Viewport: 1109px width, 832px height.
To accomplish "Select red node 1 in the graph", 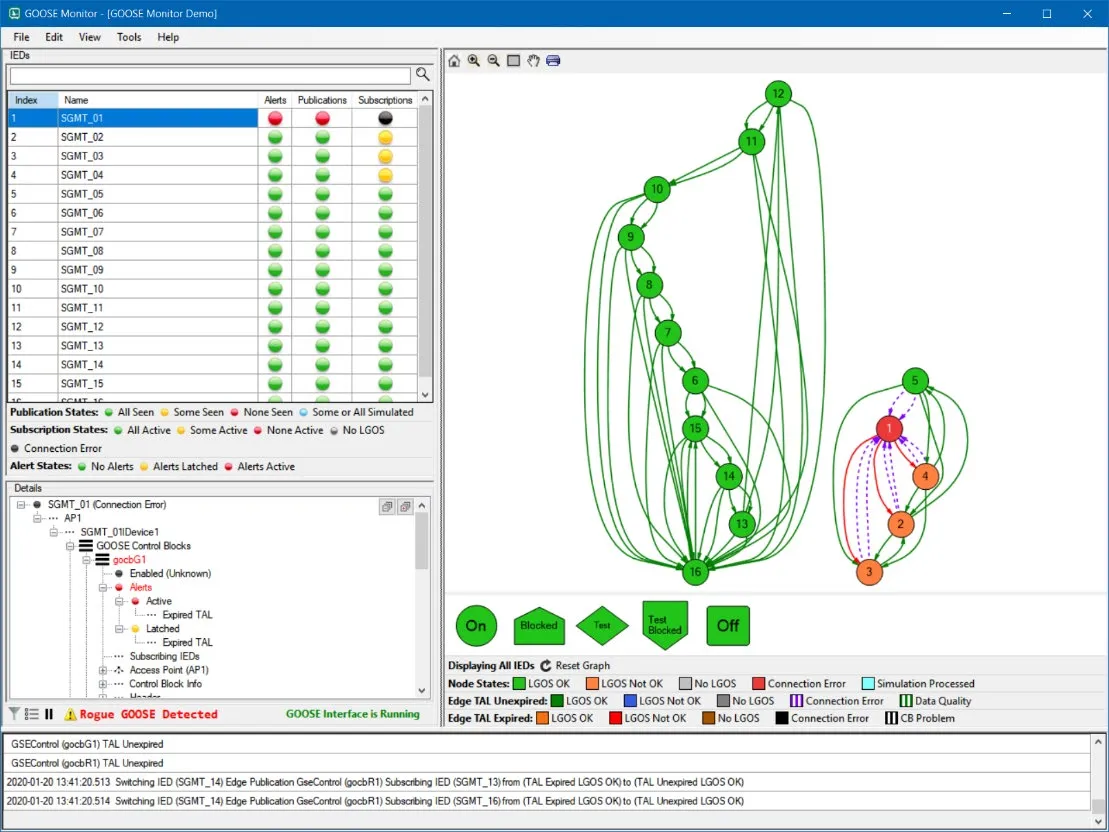I will coord(889,429).
